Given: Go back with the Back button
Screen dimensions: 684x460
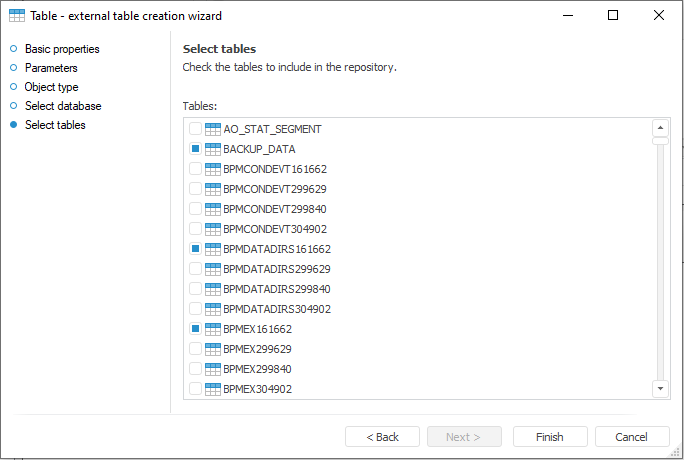Looking at the screenshot, I should tap(382, 437).
